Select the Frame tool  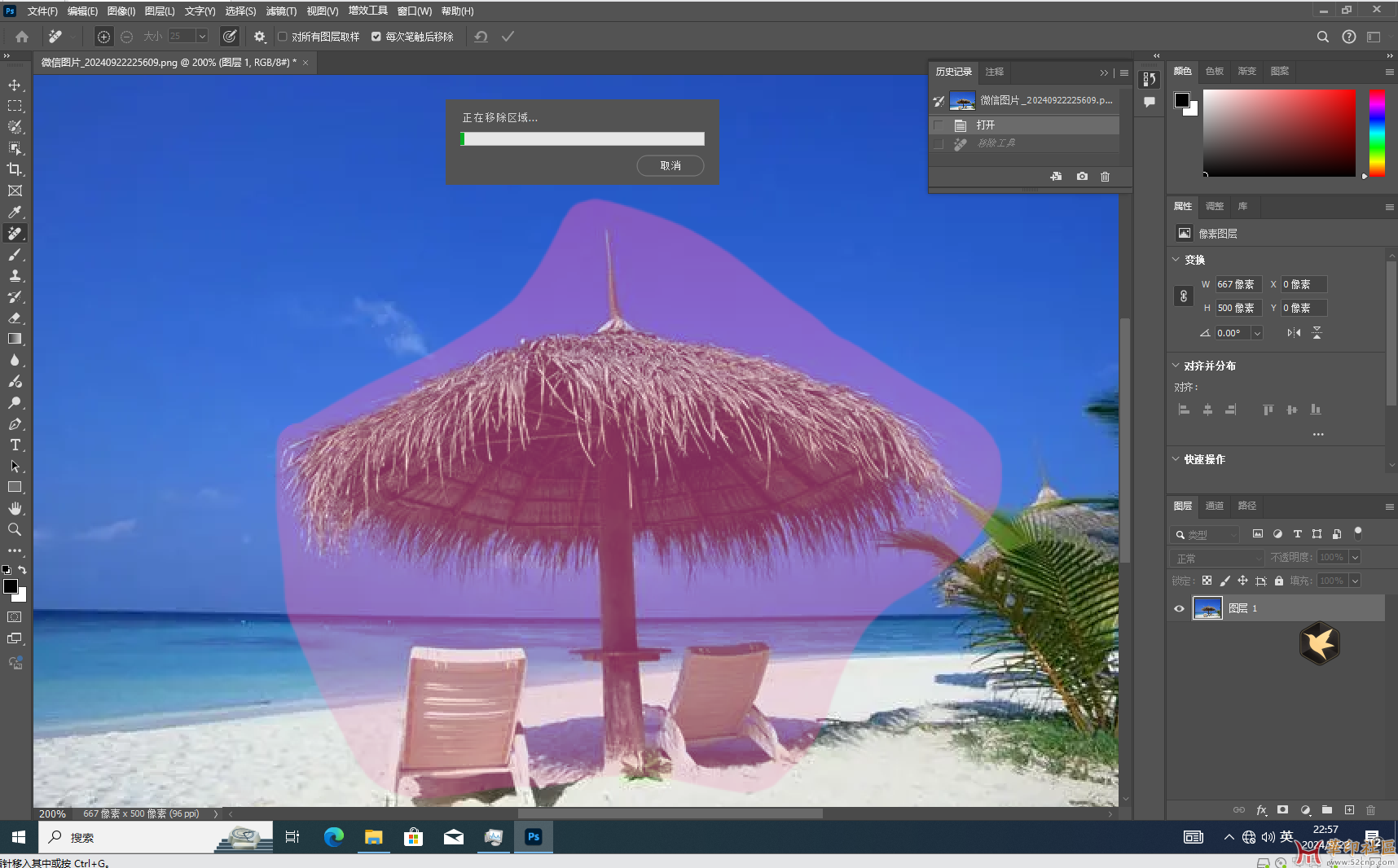[x=15, y=191]
